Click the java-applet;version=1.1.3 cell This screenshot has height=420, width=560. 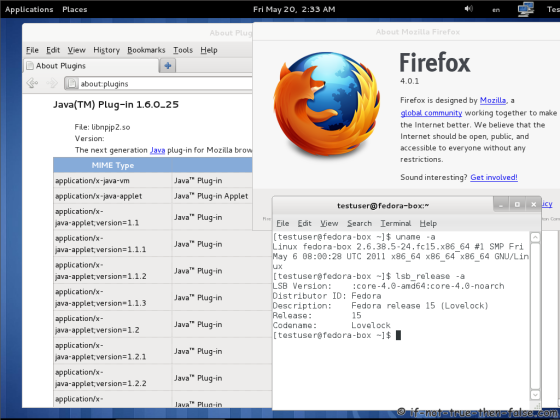(113, 298)
